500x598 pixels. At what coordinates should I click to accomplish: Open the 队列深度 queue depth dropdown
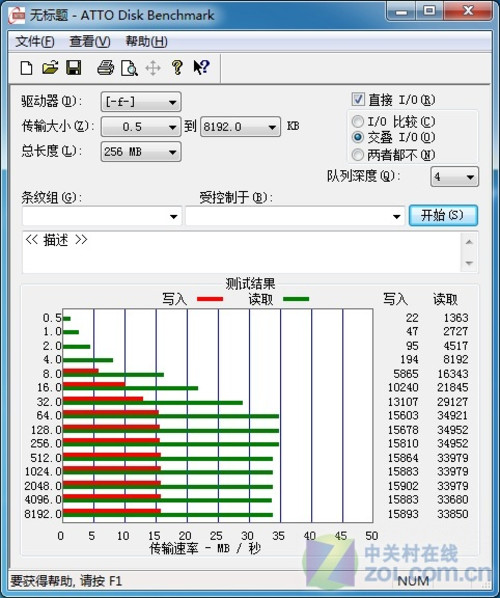pyautogui.click(x=454, y=177)
